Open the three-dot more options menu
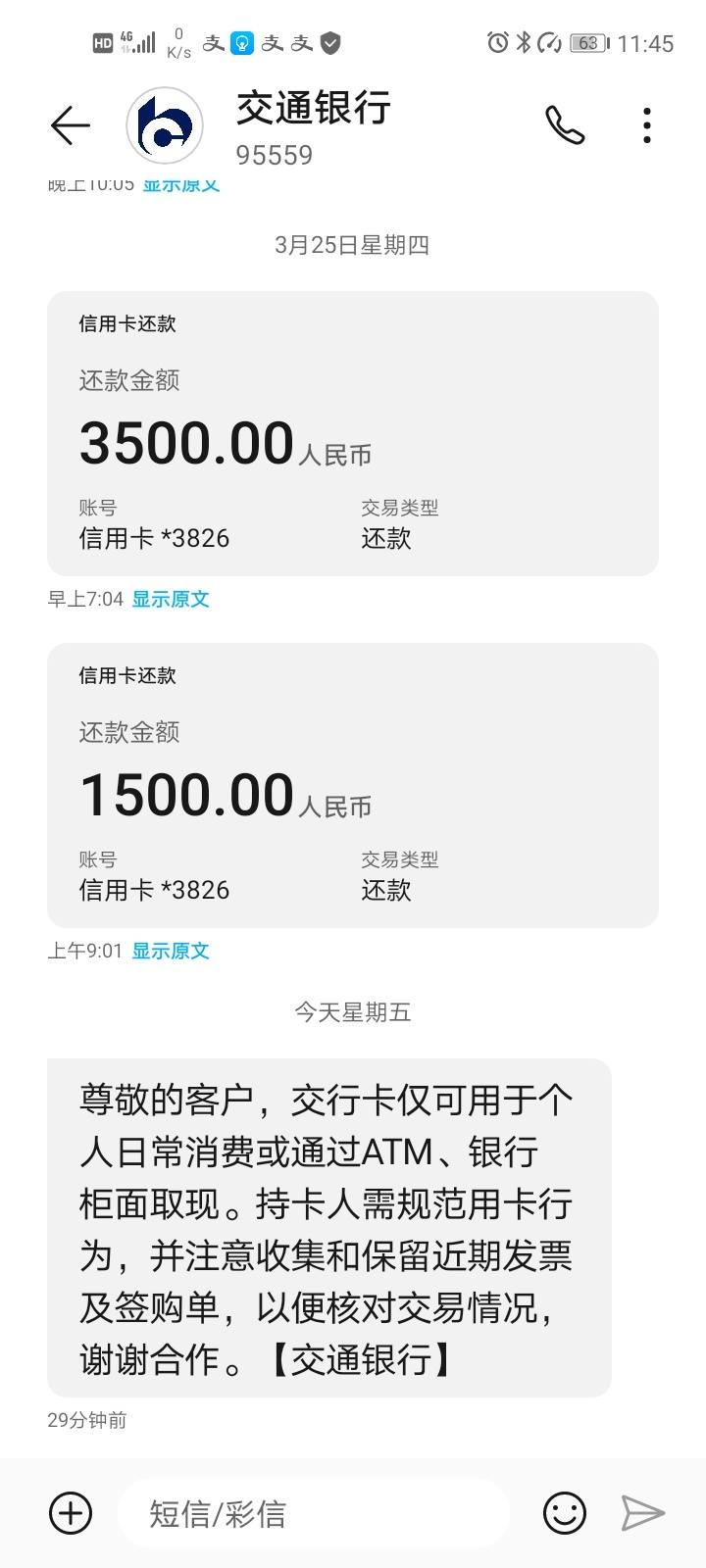This screenshot has height=1568, width=706. [x=646, y=125]
